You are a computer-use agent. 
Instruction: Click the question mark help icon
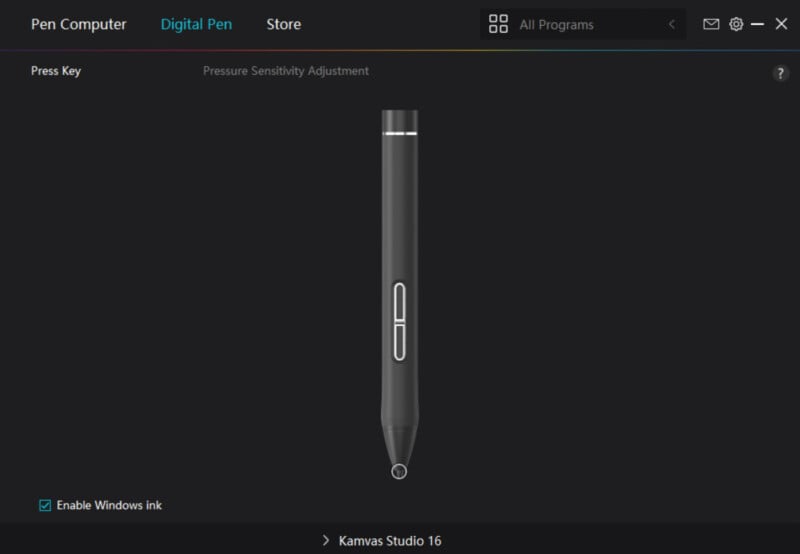coord(780,73)
